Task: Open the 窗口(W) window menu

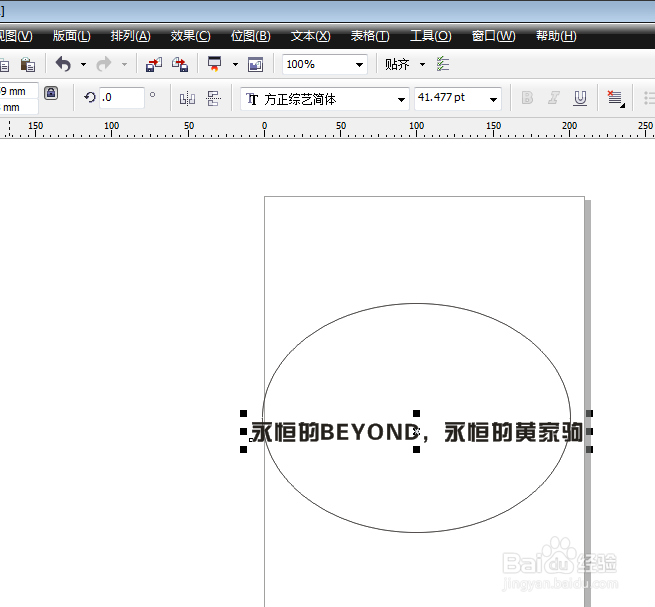Action: click(x=493, y=36)
